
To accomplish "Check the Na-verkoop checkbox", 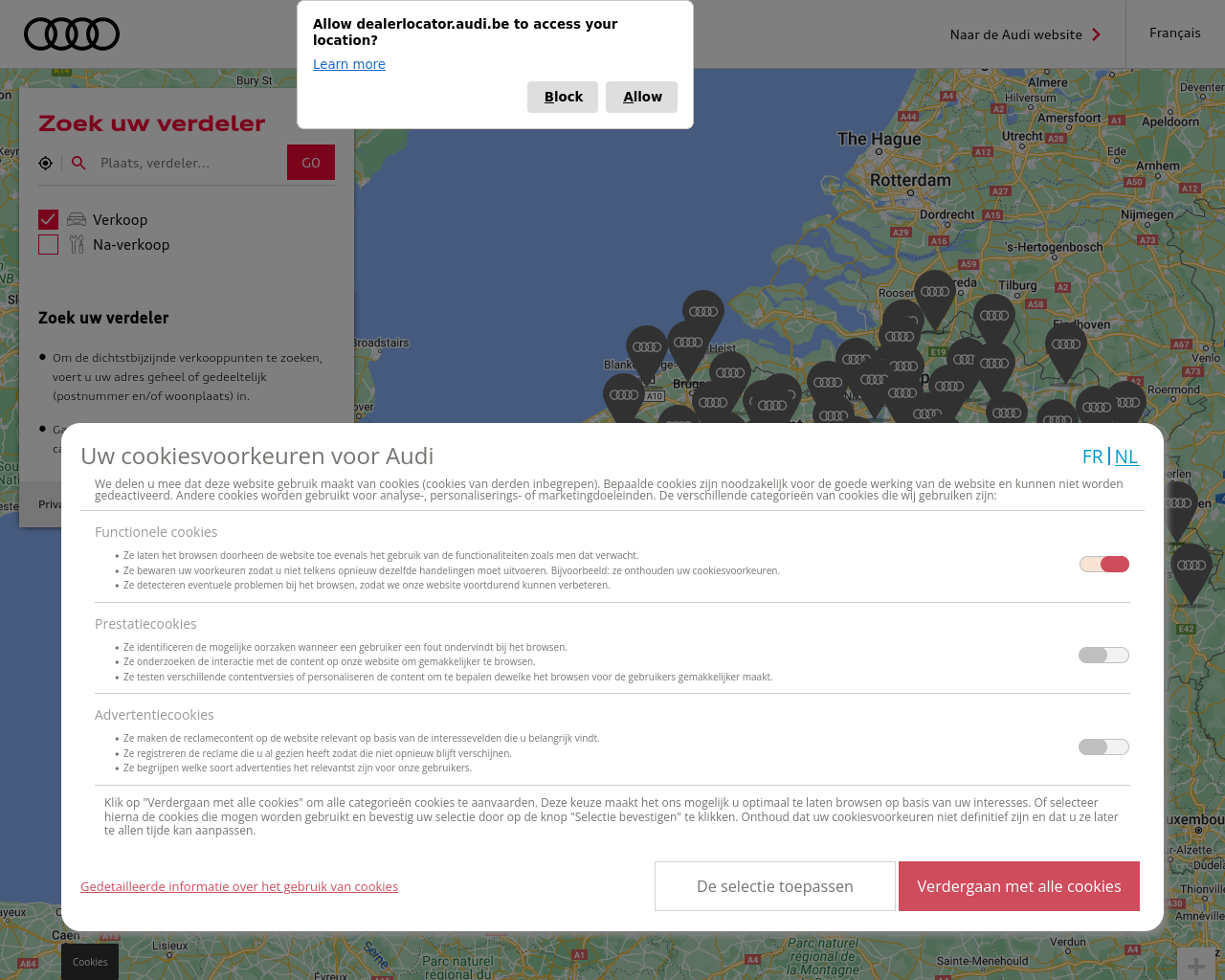I will click(x=49, y=245).
